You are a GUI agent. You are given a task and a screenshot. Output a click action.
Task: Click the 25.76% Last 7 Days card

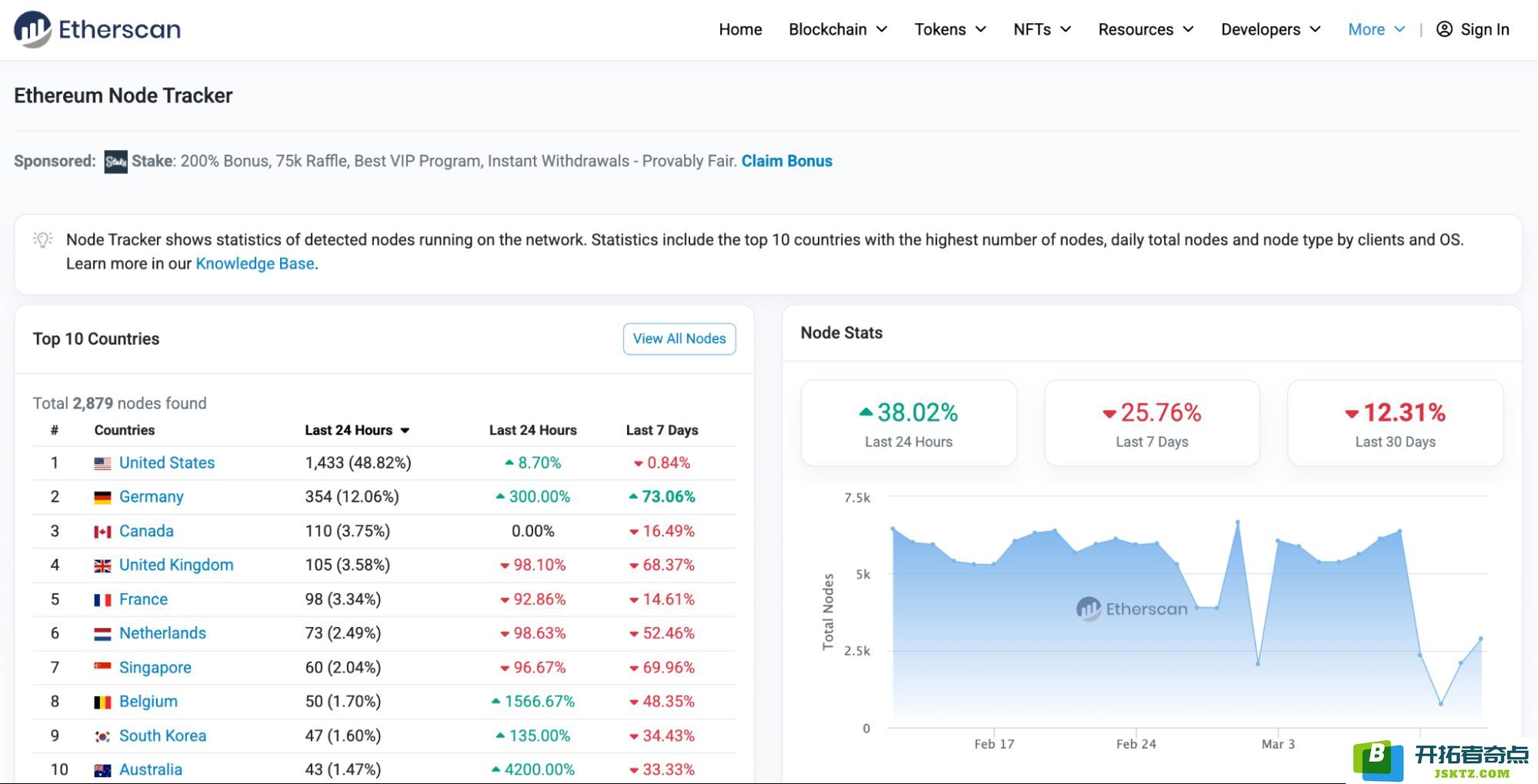1152,423
